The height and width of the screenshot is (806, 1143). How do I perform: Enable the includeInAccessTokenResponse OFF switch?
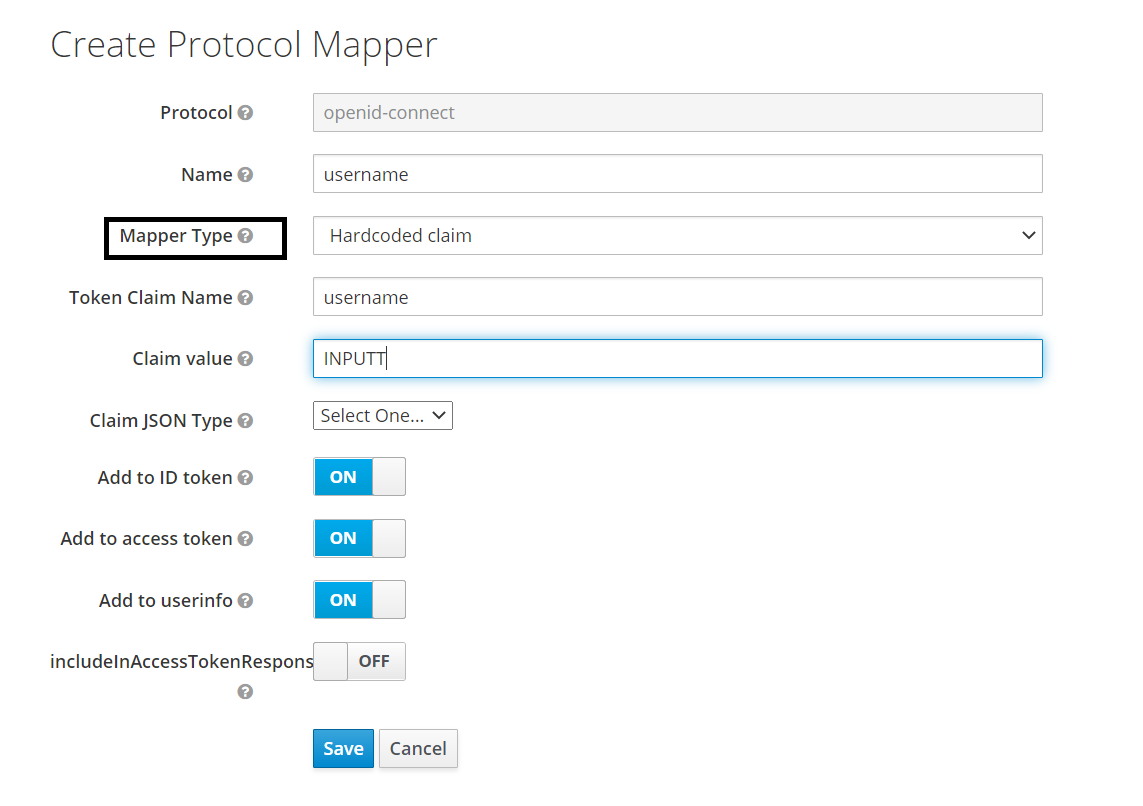pyautogui.click(x=359, y=661)
